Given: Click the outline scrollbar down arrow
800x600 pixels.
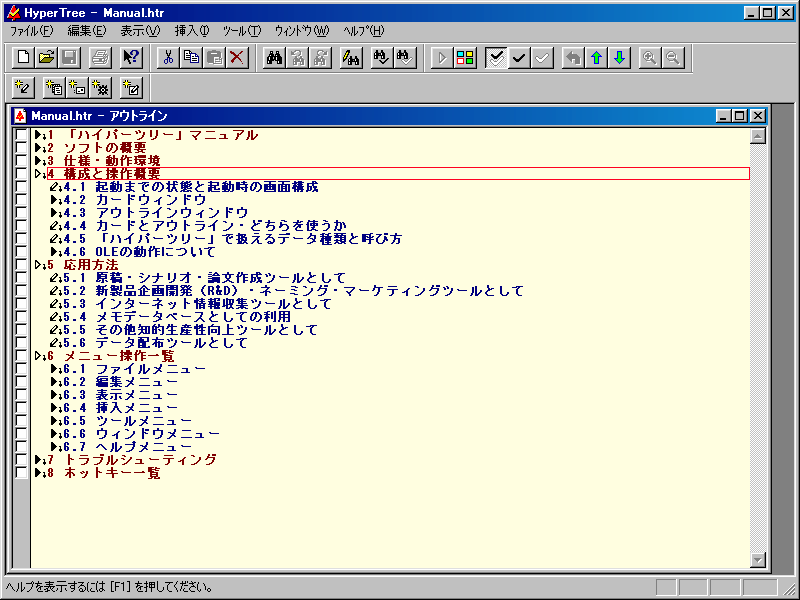Looking at the screenshot, I should pos(758,560).
